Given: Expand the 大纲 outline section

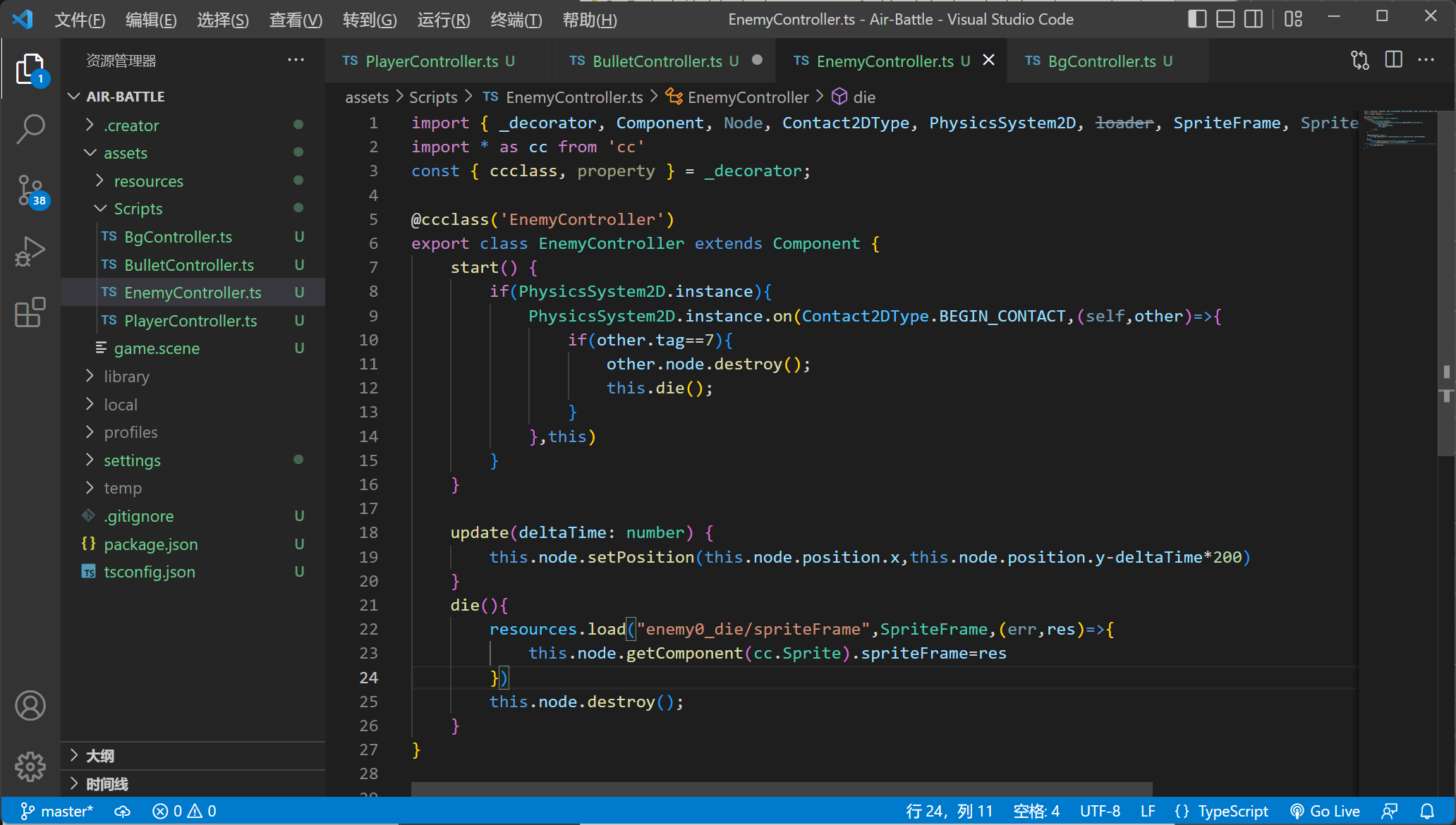Looking at the screenshot, I should click(x=100, y=756).
